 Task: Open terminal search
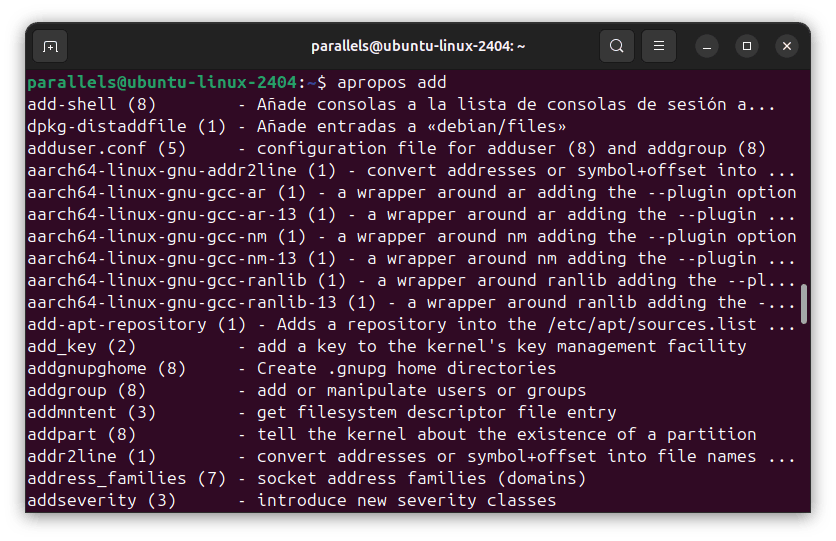click(x=617, y=46)
